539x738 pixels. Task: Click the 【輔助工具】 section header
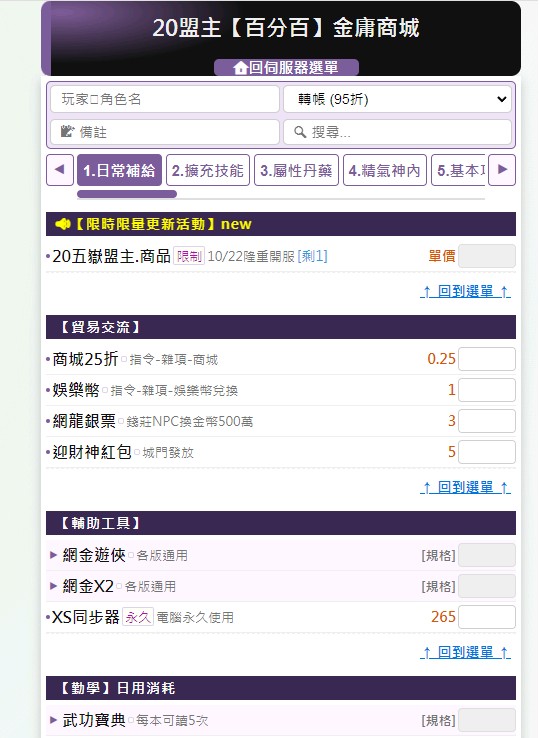click(x=281, y=523)
